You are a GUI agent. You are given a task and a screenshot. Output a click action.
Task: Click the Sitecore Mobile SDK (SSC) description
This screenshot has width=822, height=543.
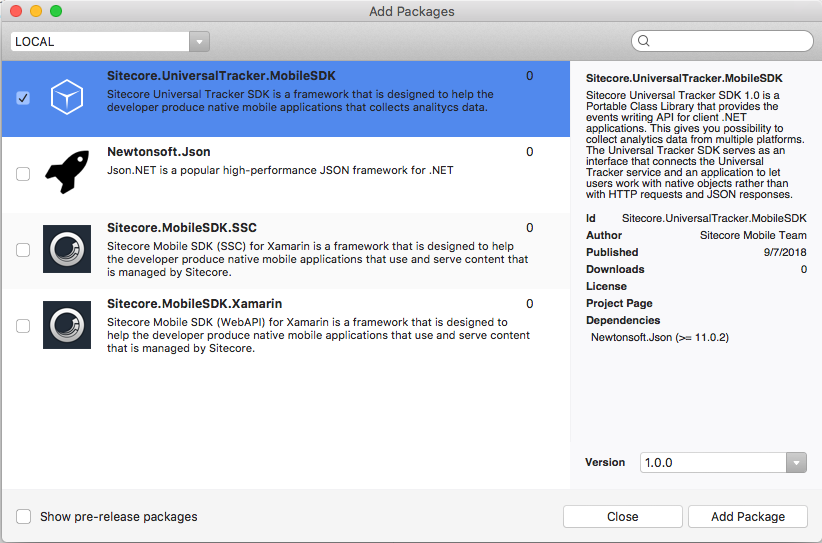tap(318, 259)
